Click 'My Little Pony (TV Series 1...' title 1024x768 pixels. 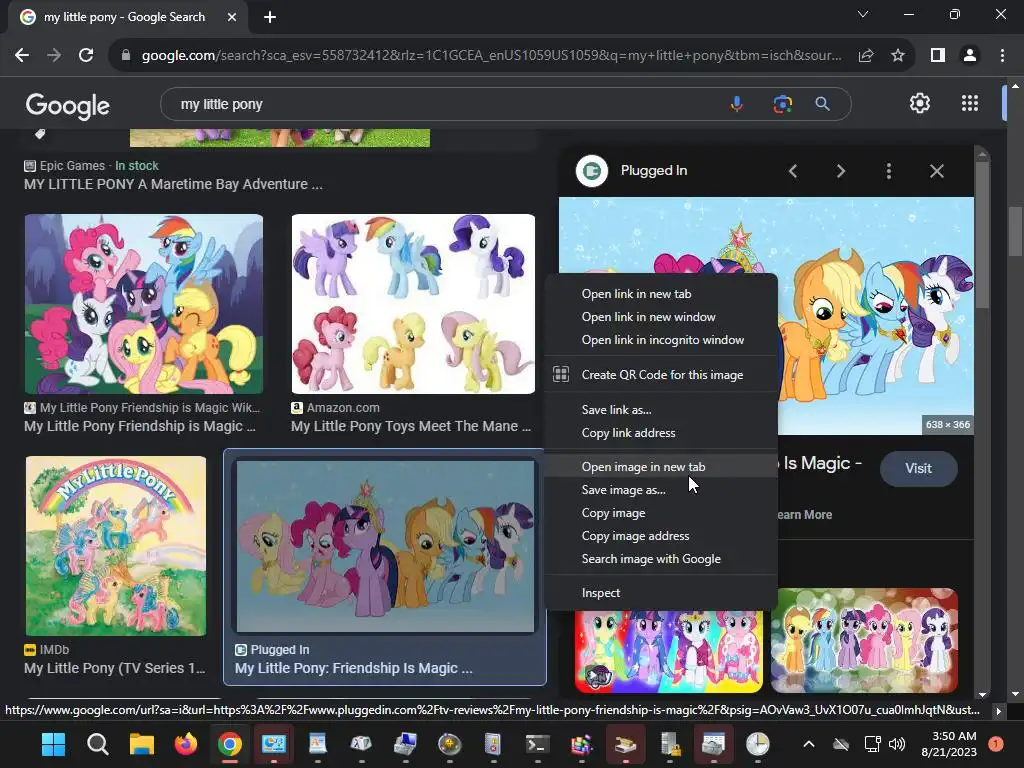114,668
